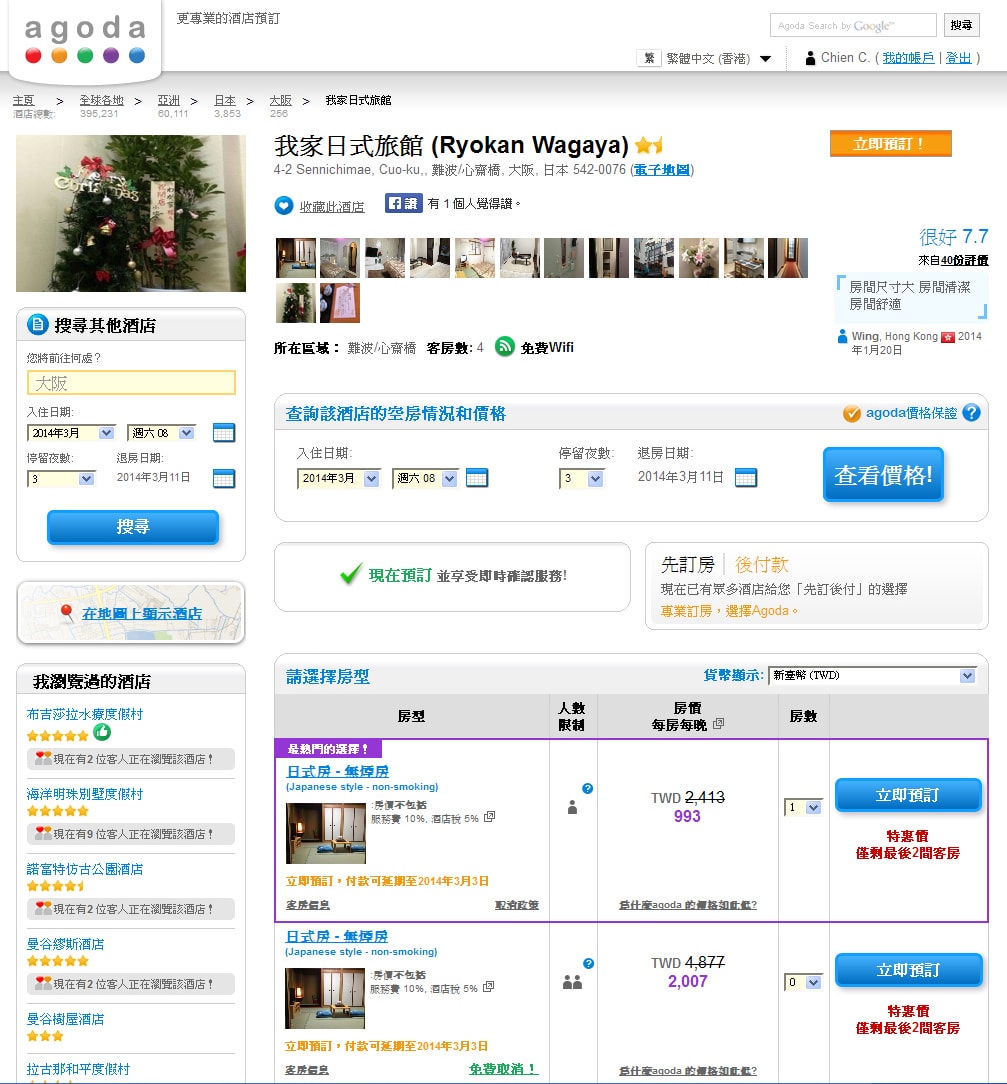Open the room quantity dropdown in the TWD 2,007 row
This screenshot has height=1084, width=1007.
pyautogui.click(x=803, y=982)
